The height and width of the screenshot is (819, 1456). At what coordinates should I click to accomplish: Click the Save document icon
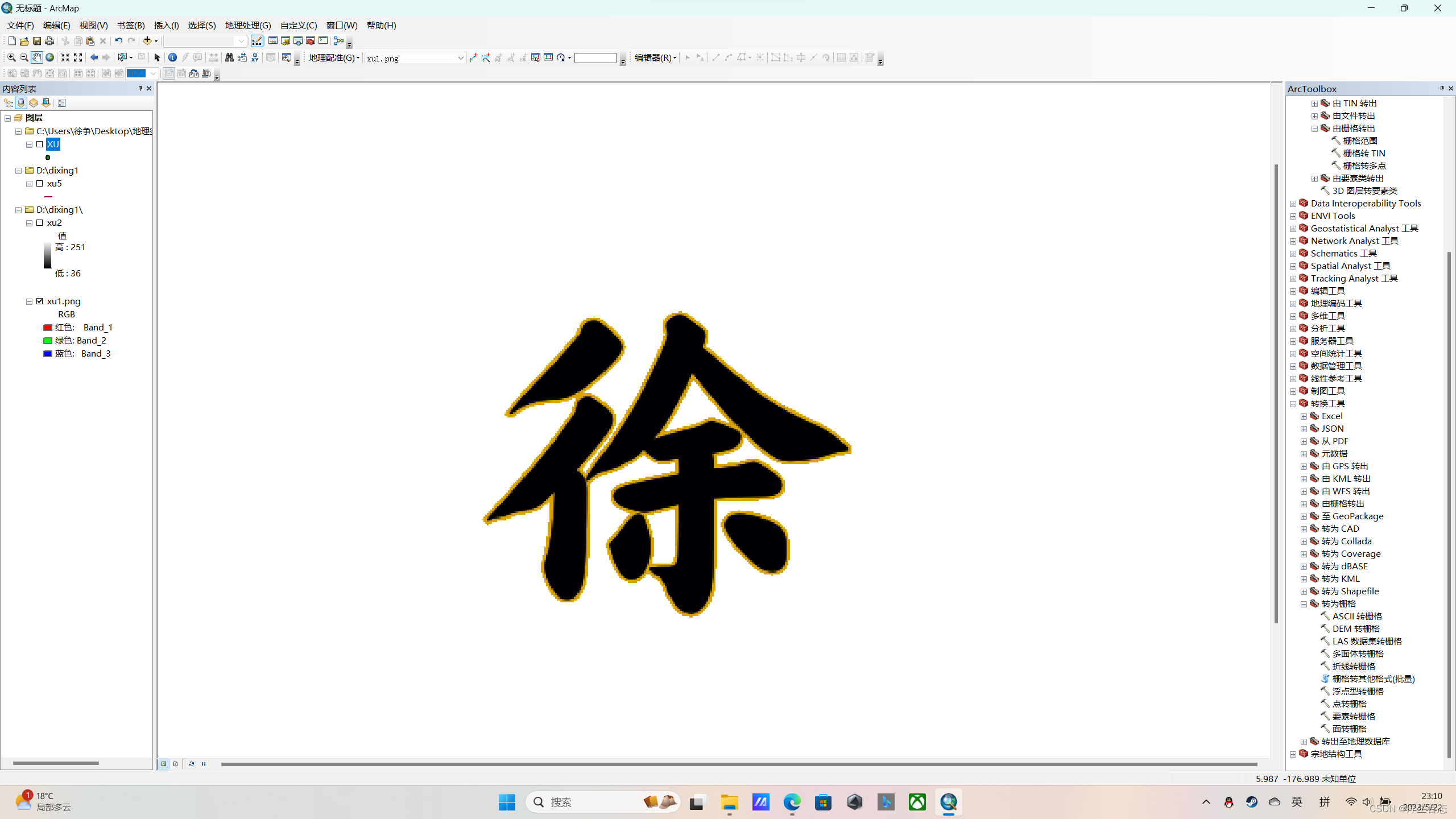click(x=37, y=41)
